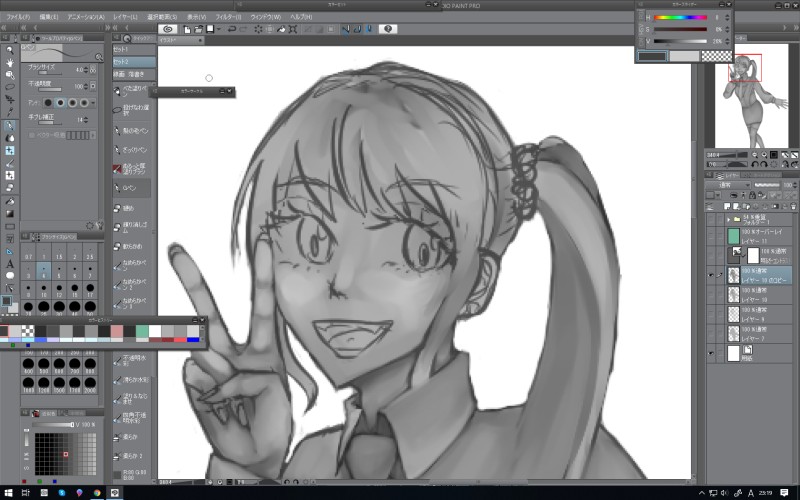The height and width of the screenshot is (500, 800).
Task: Show the hidden overlay layer 11
Action: pyautogui.click(x=711, y=236)
